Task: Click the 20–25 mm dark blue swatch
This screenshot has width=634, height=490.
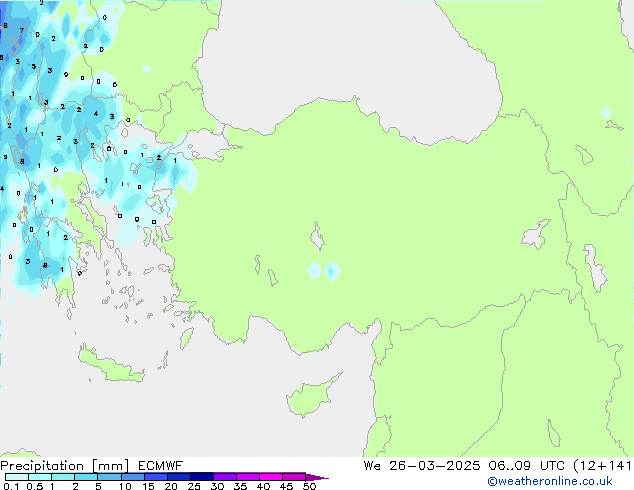Action: pos(179,477)
